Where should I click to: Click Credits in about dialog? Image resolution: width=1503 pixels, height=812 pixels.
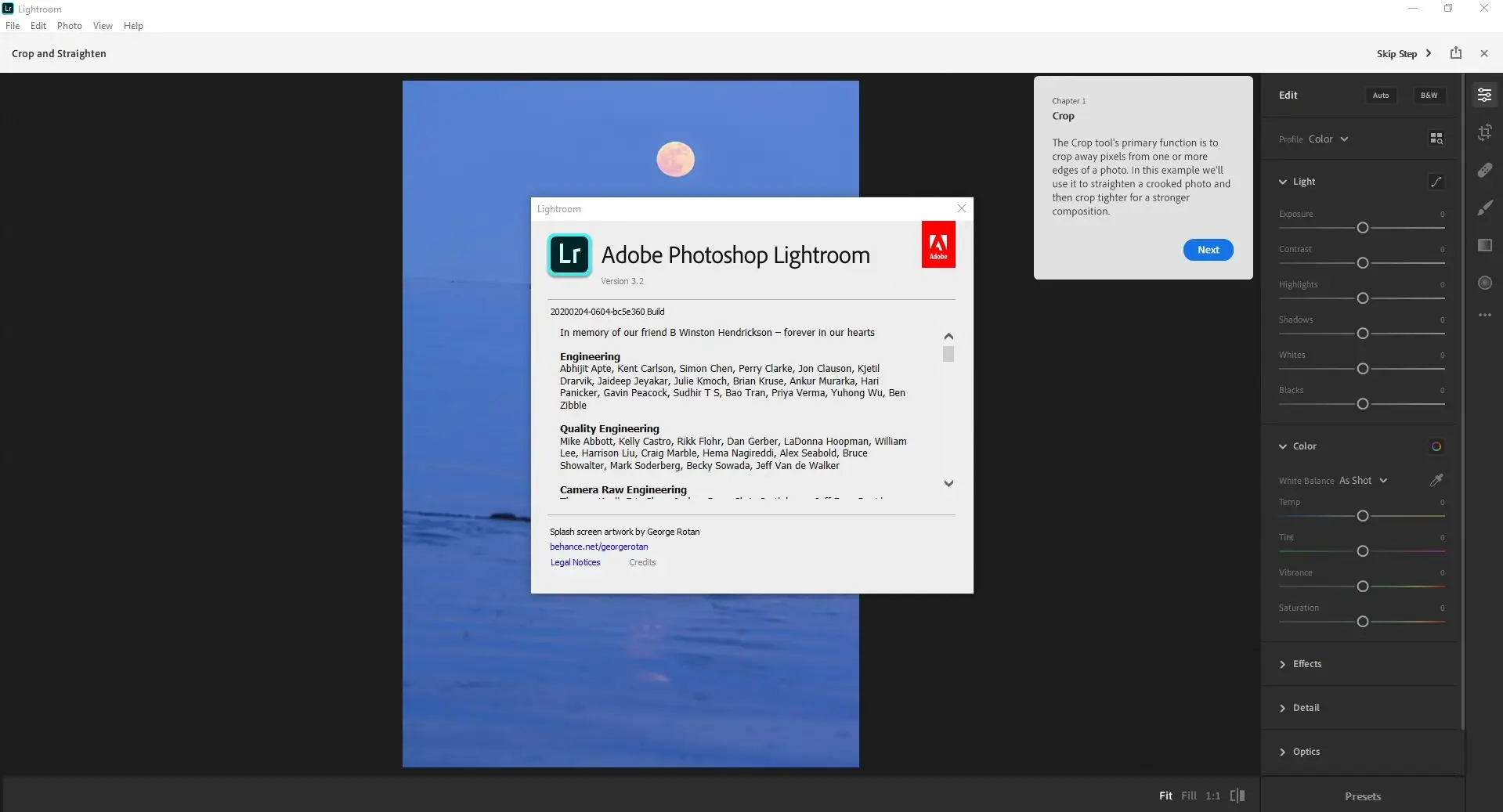642,562
